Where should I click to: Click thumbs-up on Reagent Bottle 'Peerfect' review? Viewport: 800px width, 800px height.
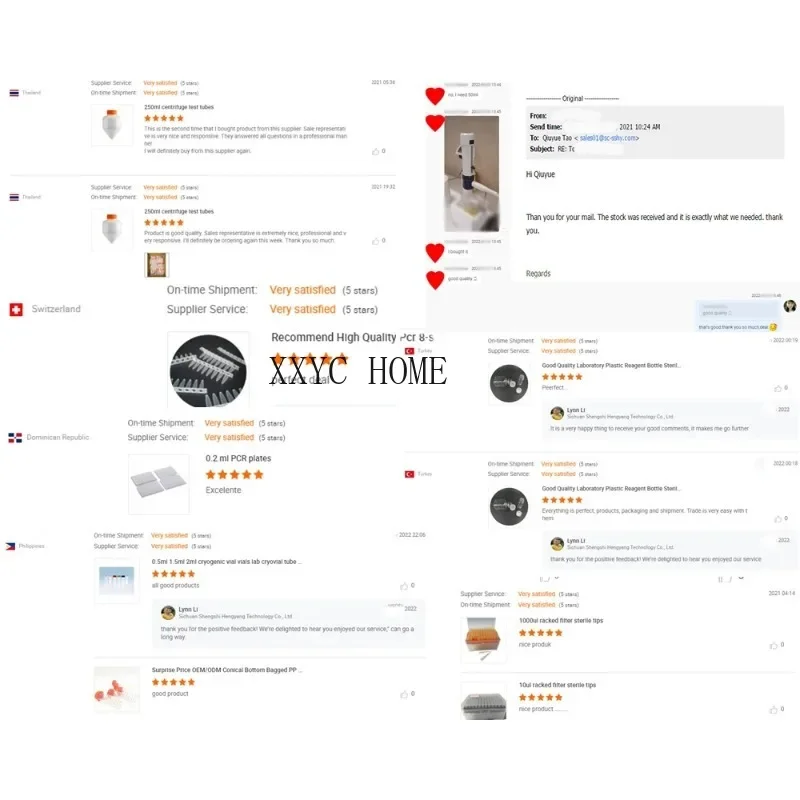pos(778,388)
